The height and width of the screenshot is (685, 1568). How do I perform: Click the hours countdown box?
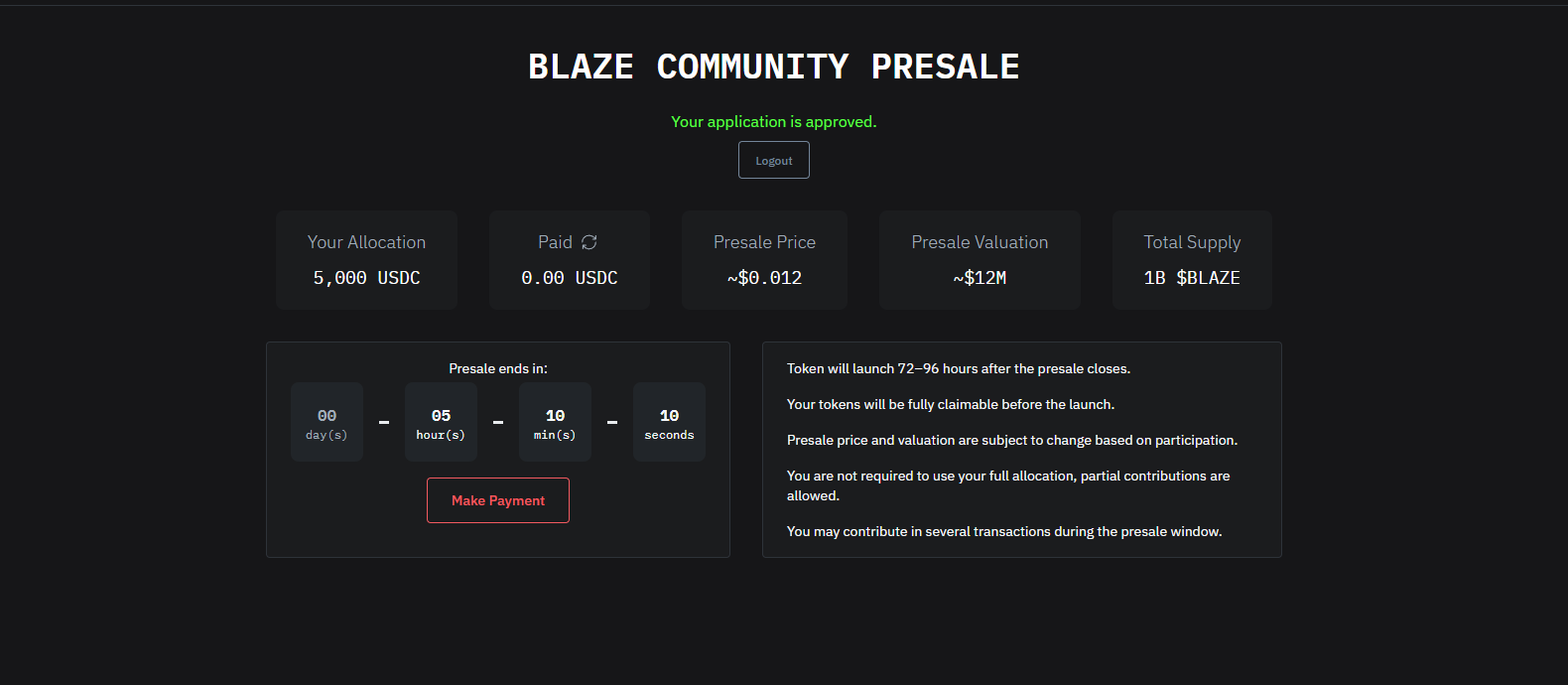(x=441, y=422)
